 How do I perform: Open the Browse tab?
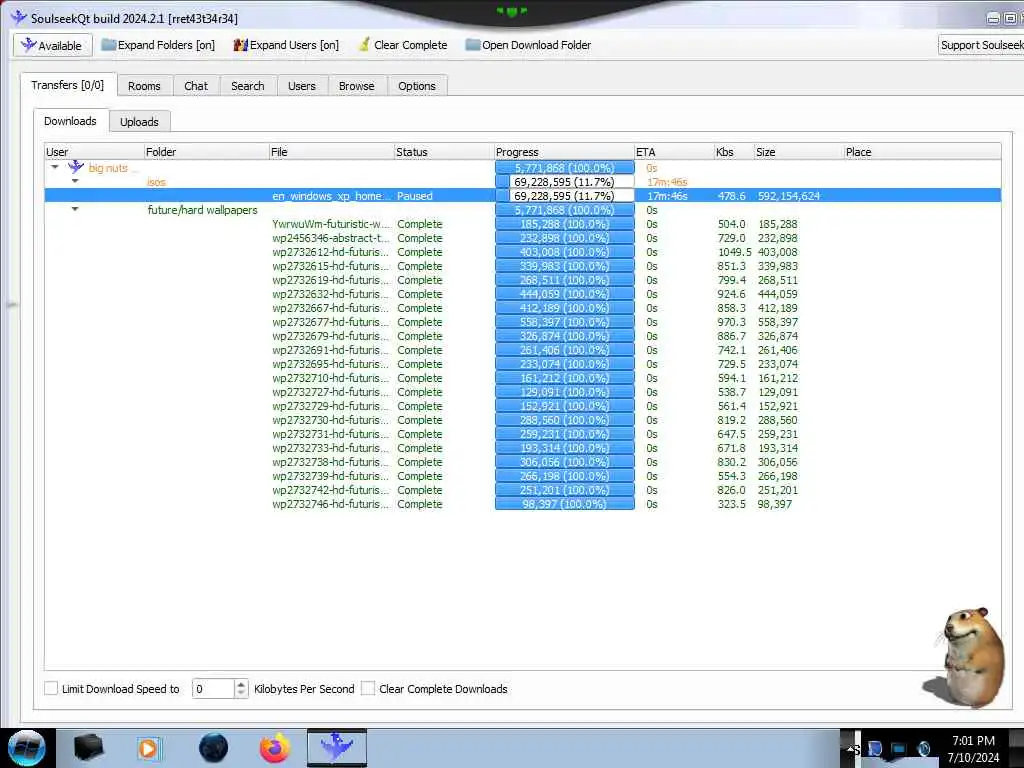tap(357, 86)
